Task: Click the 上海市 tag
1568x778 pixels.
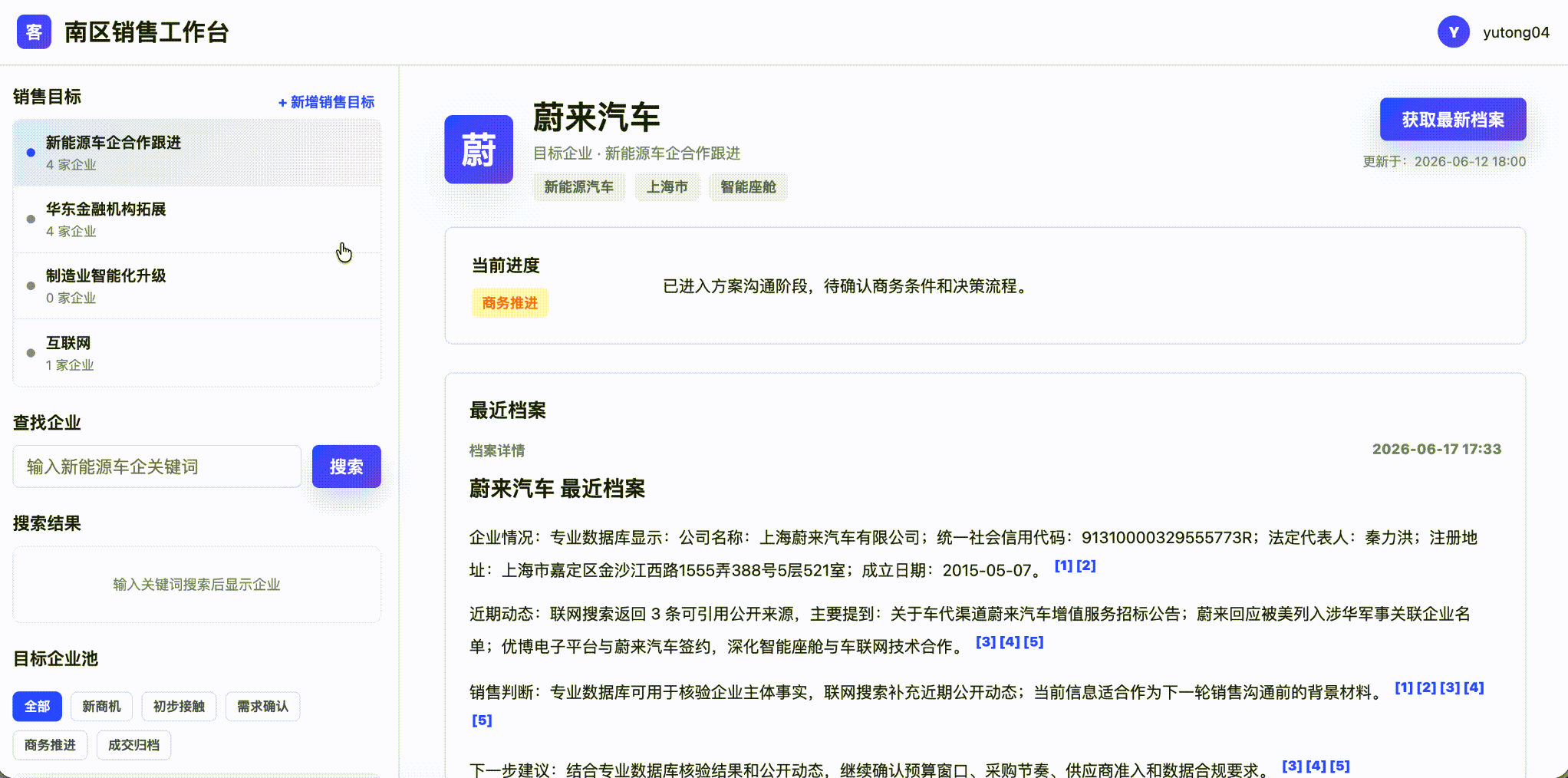Action: pyautogui.click(x=667, y=187)
